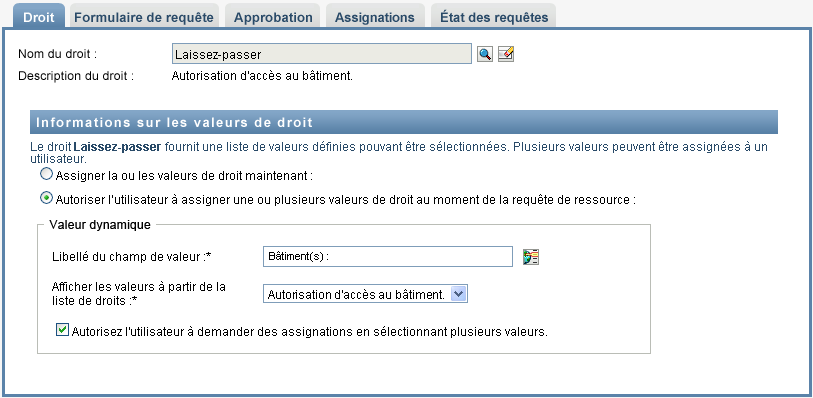Select 'Autoriser l'utilisateur à assigner' radio button
Screen dimensions: 813x398
pos(47,198)
